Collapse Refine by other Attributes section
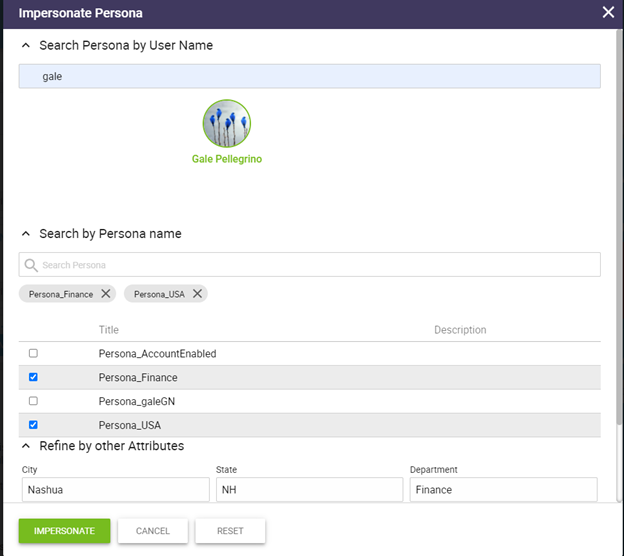This screenshot has width=624, height=556. 26,446
